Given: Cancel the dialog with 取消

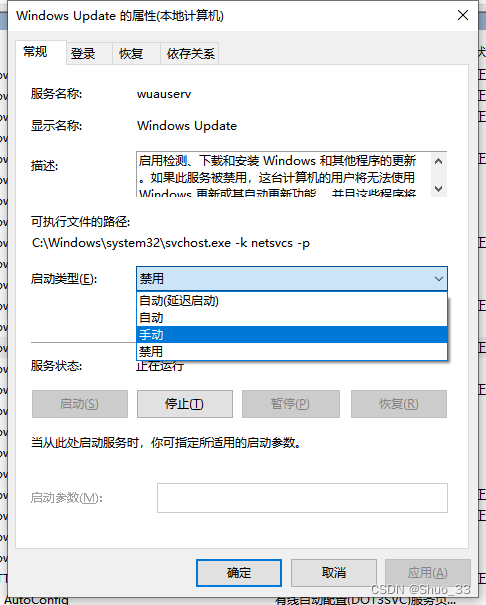Looking at the screenshot, I should [334, 573].
